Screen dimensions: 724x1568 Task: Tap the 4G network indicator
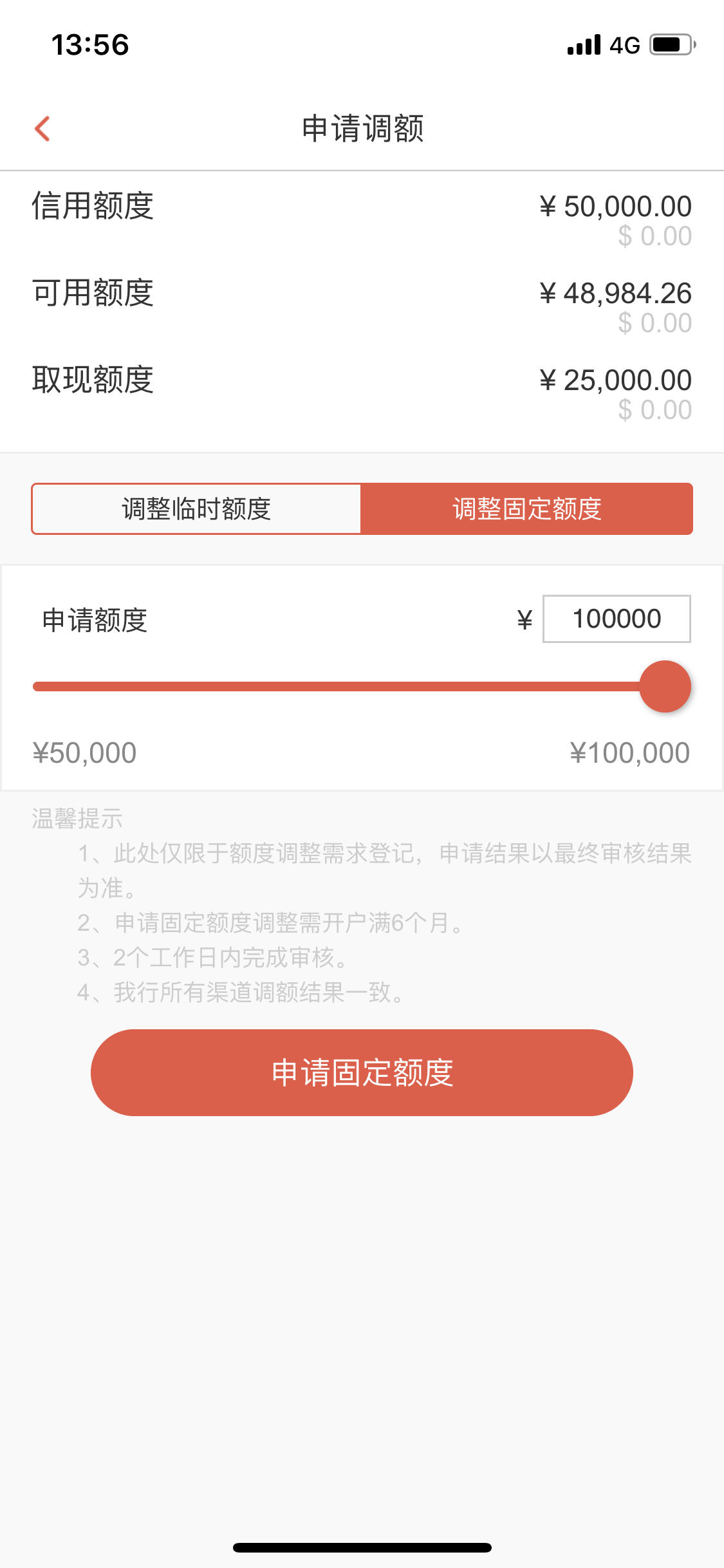pos(624,45)
